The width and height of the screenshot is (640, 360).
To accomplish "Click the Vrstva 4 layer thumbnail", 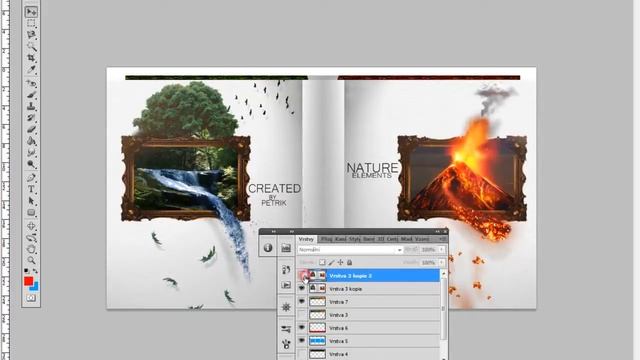I will pyautogui.click(x=318, y=354).
